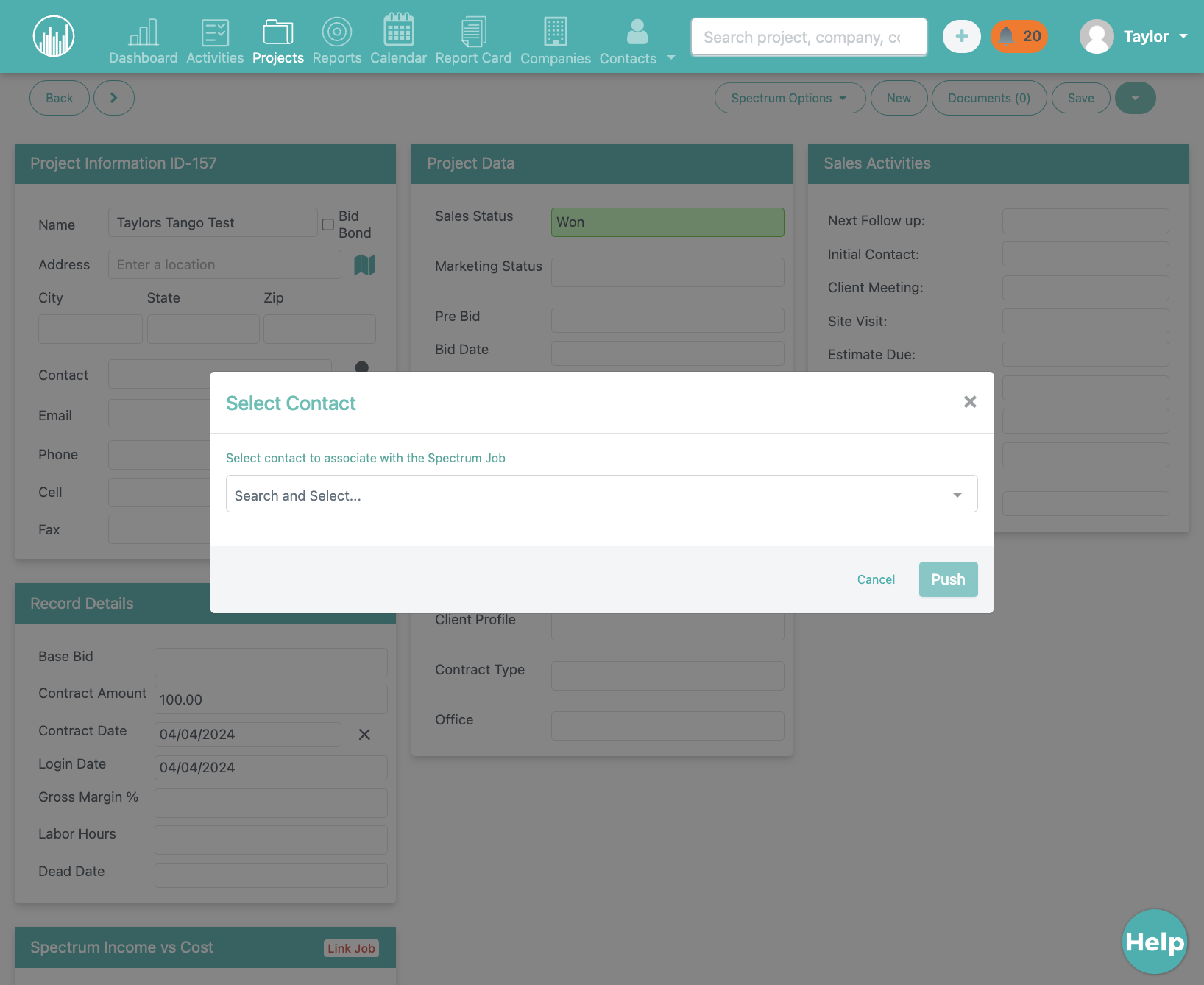Click the Back button
The width and height of the screenshot is (1204, 985).
tap(60, 98)
